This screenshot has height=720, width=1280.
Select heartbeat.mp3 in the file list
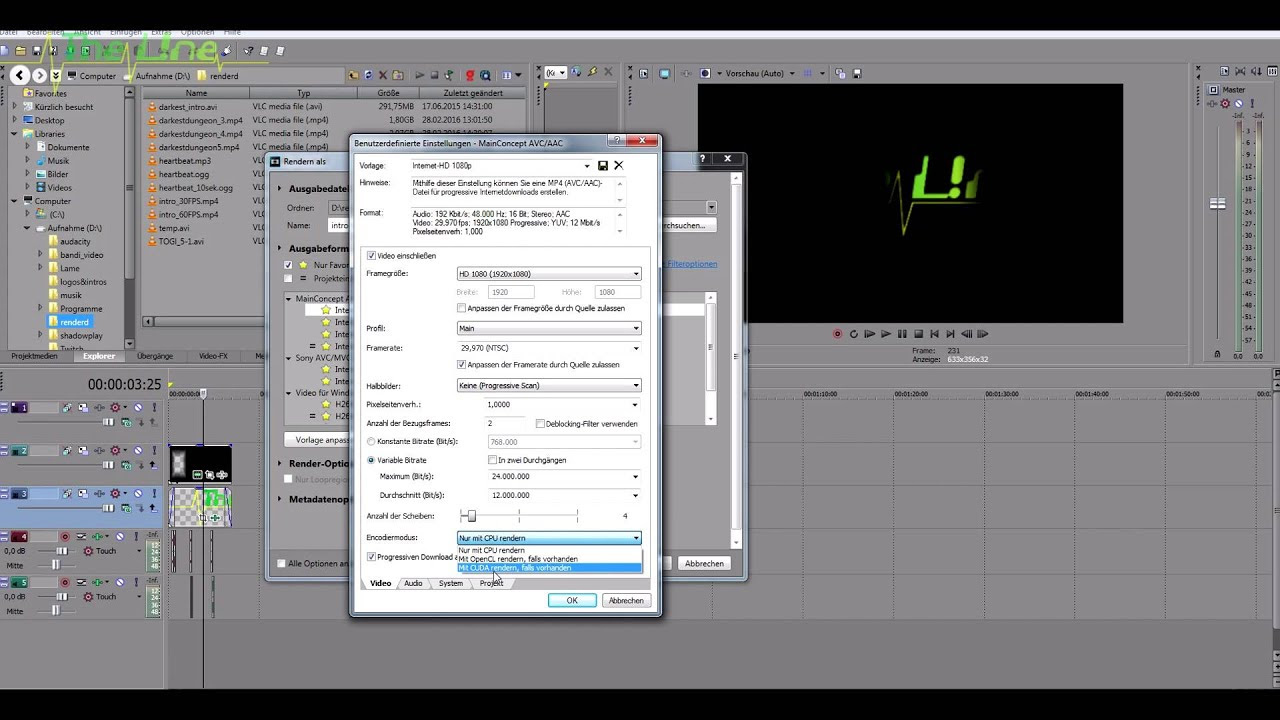tap(184, 161)
